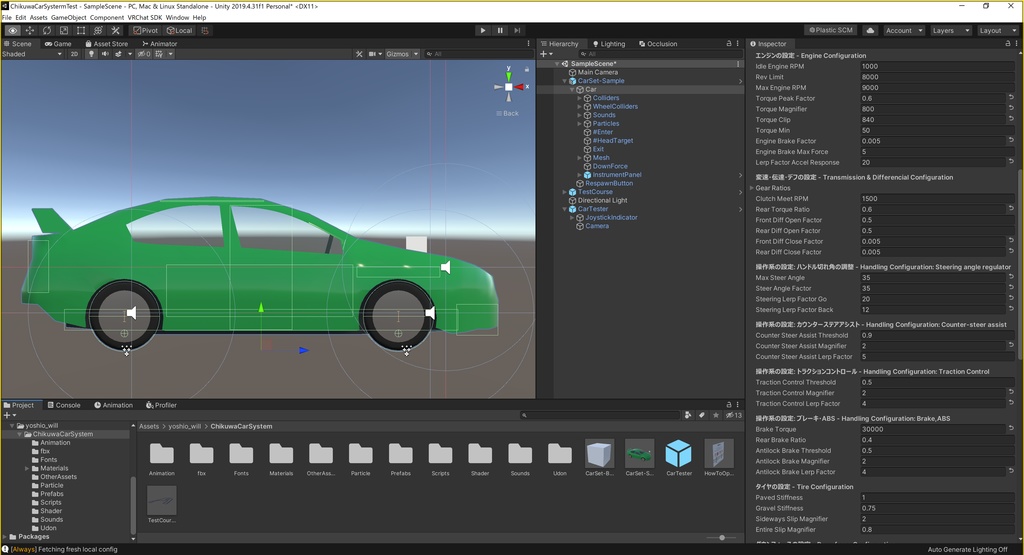Toggle grid snapping icon next to Local

coord(204,30)
